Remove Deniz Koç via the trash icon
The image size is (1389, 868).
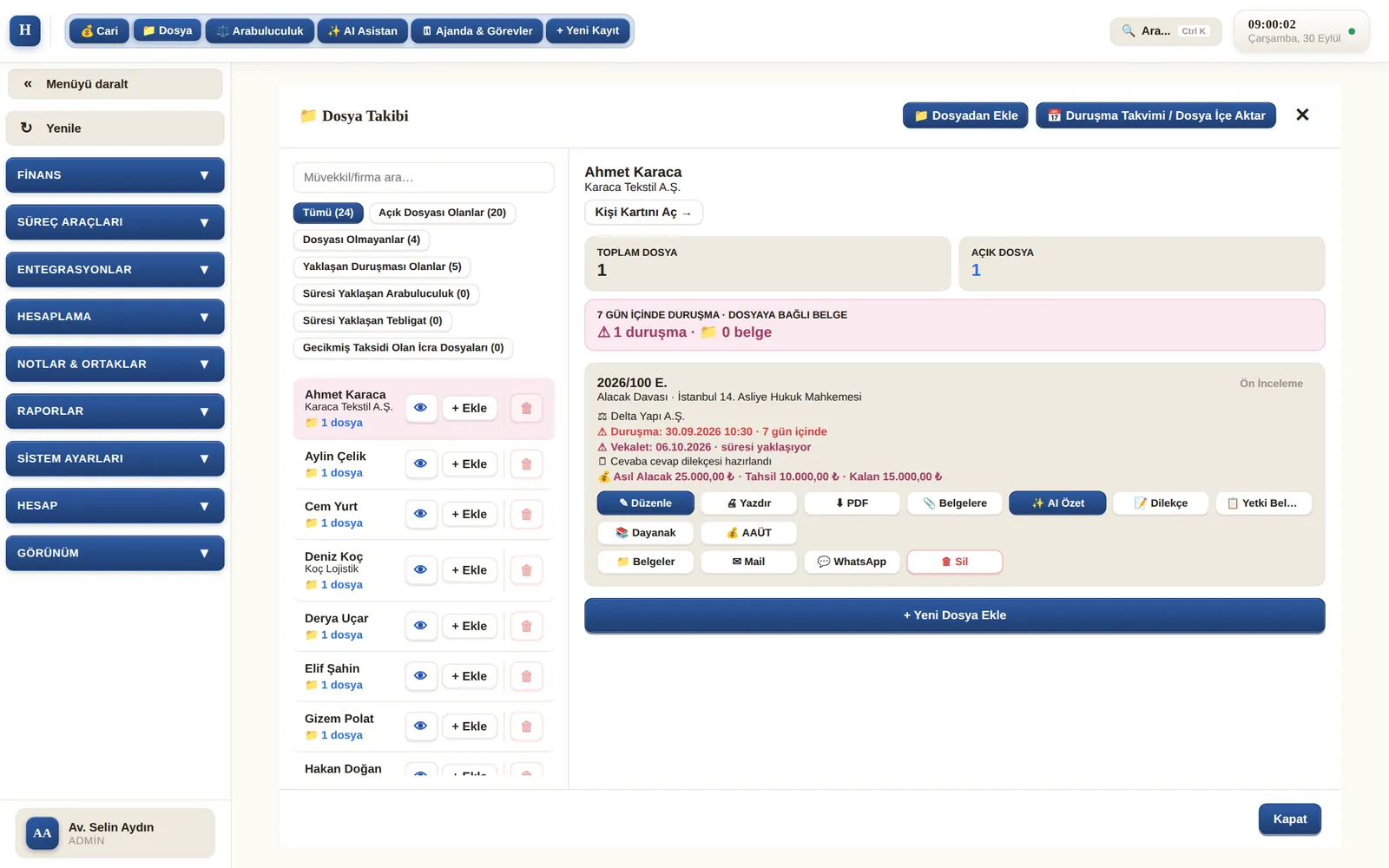pos(526,570)
